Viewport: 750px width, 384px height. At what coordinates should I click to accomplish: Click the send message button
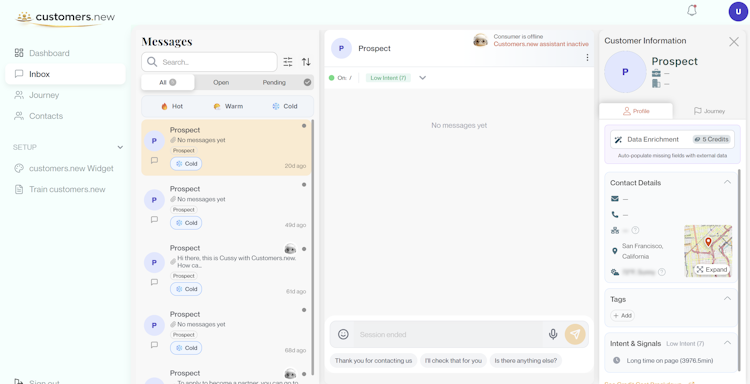coord(575,334)
